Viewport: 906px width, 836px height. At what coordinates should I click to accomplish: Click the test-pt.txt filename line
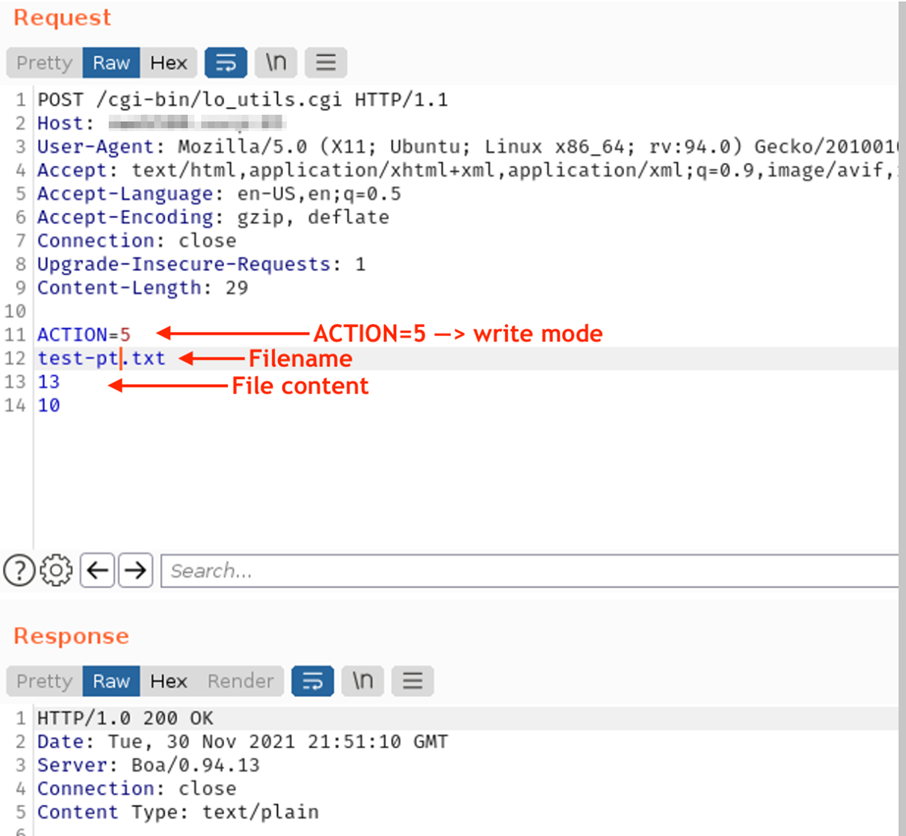pyautogui.click(x=101, y=358)
